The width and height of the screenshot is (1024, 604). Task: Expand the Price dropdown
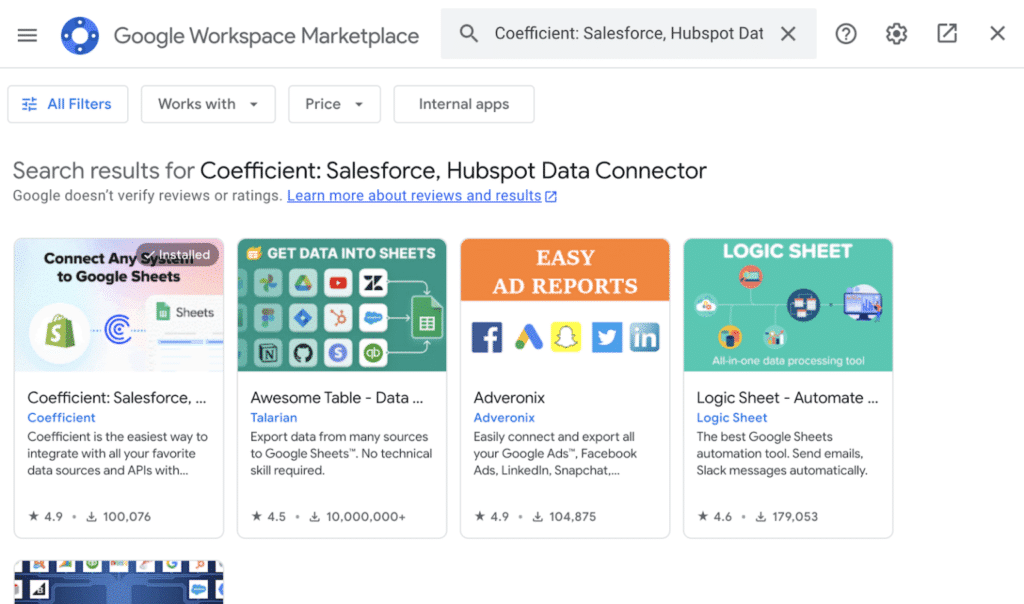pos(334,104)
